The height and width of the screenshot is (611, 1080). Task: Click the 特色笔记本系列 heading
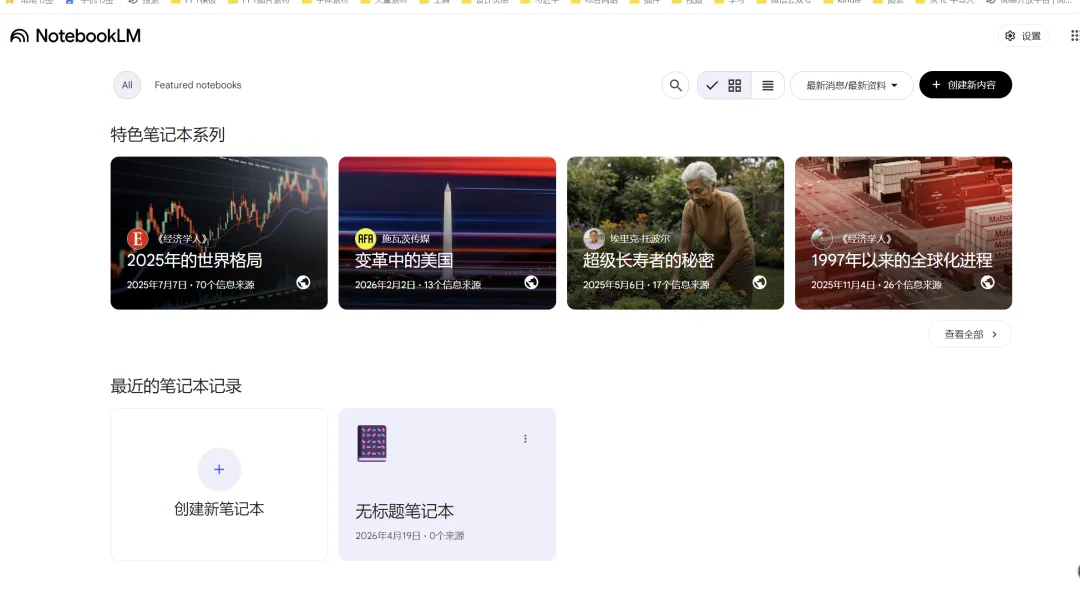coord(168,135)
